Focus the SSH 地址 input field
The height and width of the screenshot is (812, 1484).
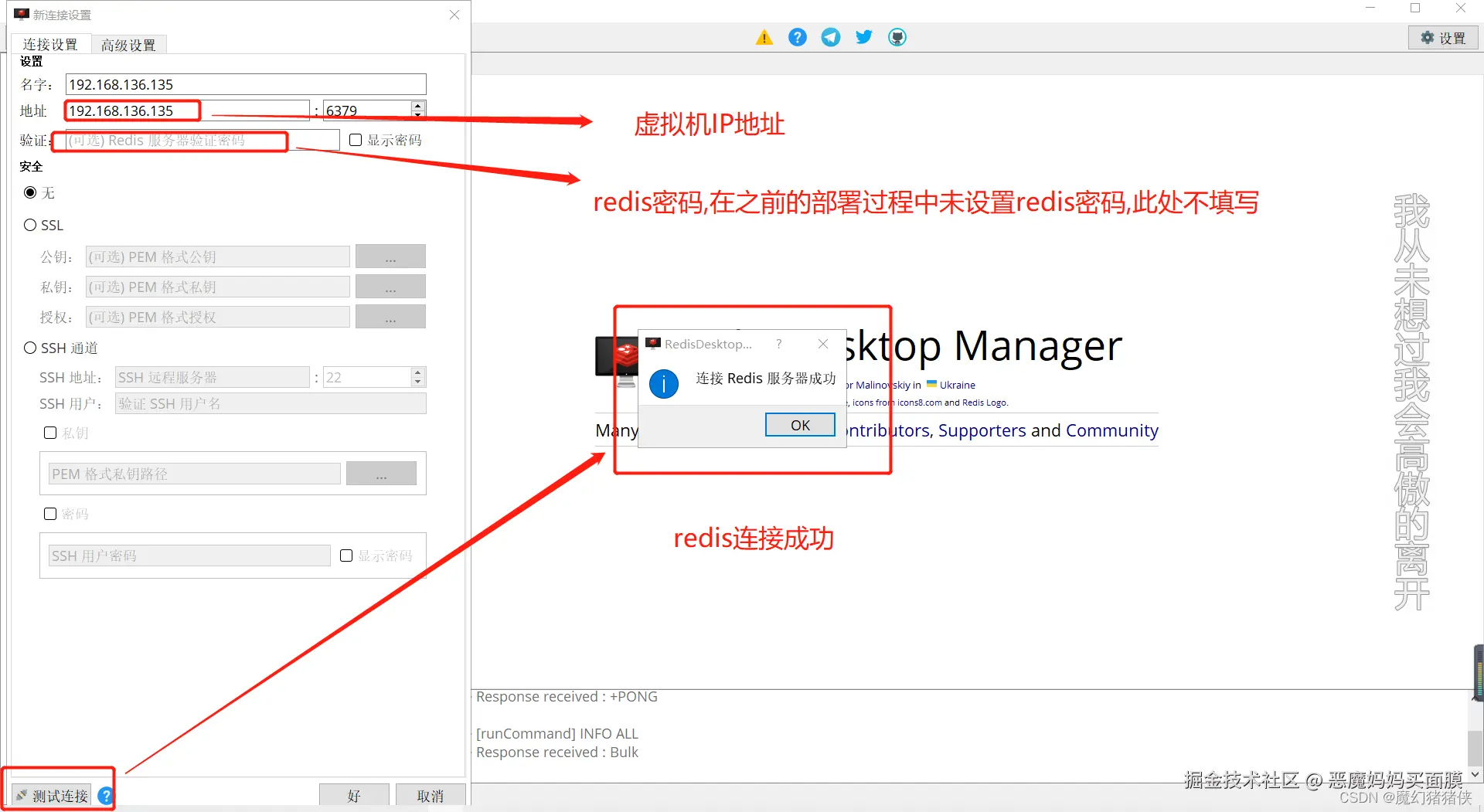click(212, 377)
